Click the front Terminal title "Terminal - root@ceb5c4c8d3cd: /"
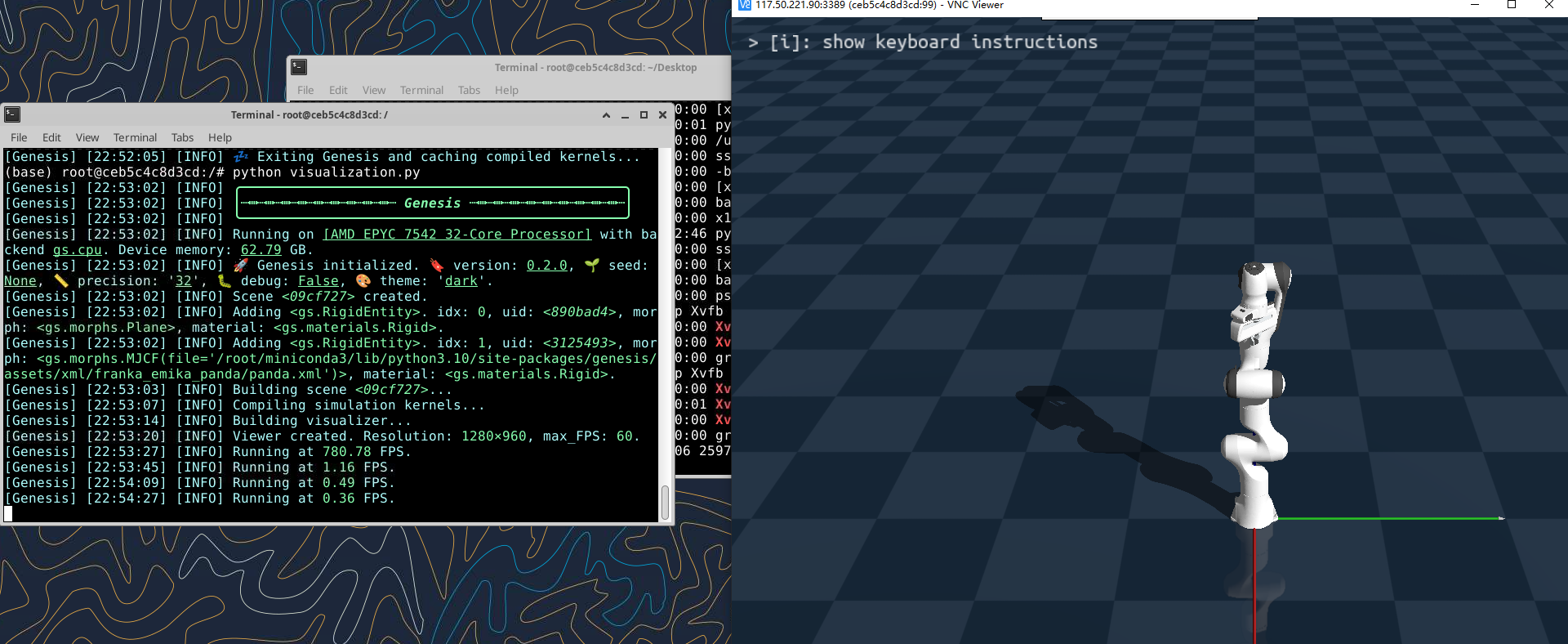Screen dimensions: 1568x644 [310, 115]
